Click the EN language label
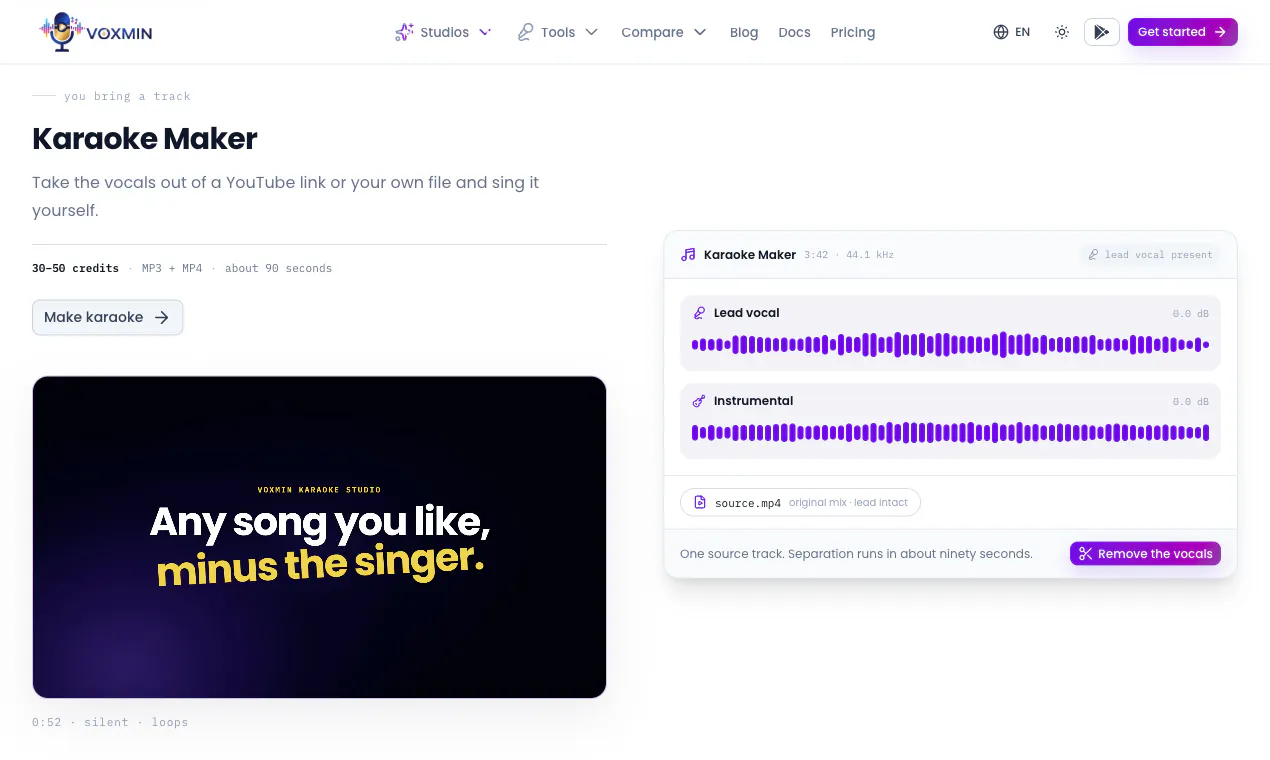The image size is (1270, 760). 1022,32
